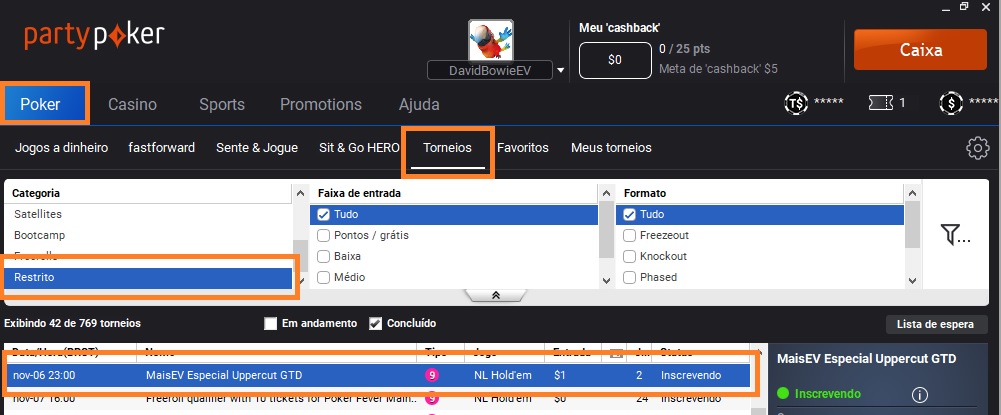Check Phased format filter
This screenshot has height=415, width=1001.
pyautogui.click(x=629, y=278)
